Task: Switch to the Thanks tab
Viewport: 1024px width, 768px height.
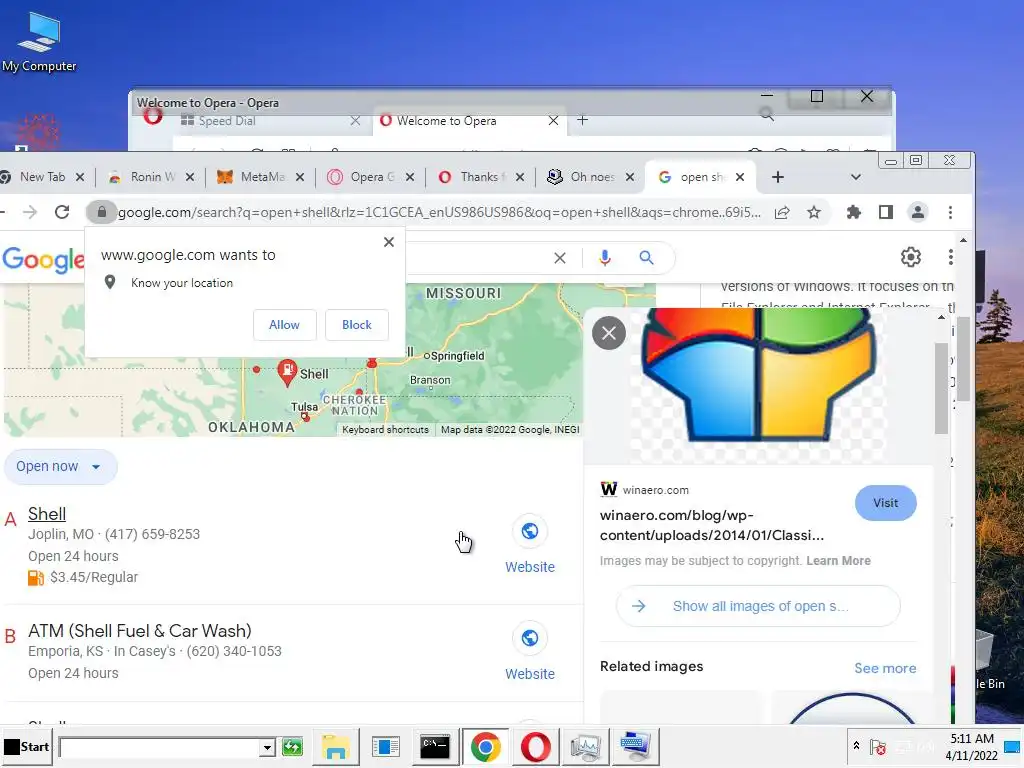Action: [x=479, y=177]
